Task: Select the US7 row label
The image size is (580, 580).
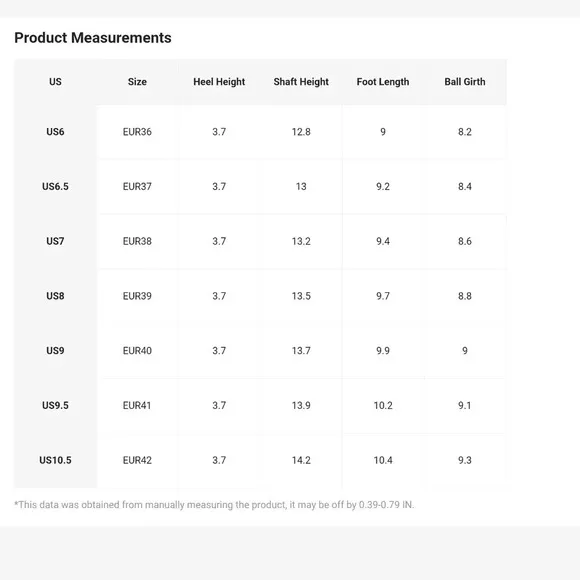Action: pyautogui.click(x=55, y=241)
